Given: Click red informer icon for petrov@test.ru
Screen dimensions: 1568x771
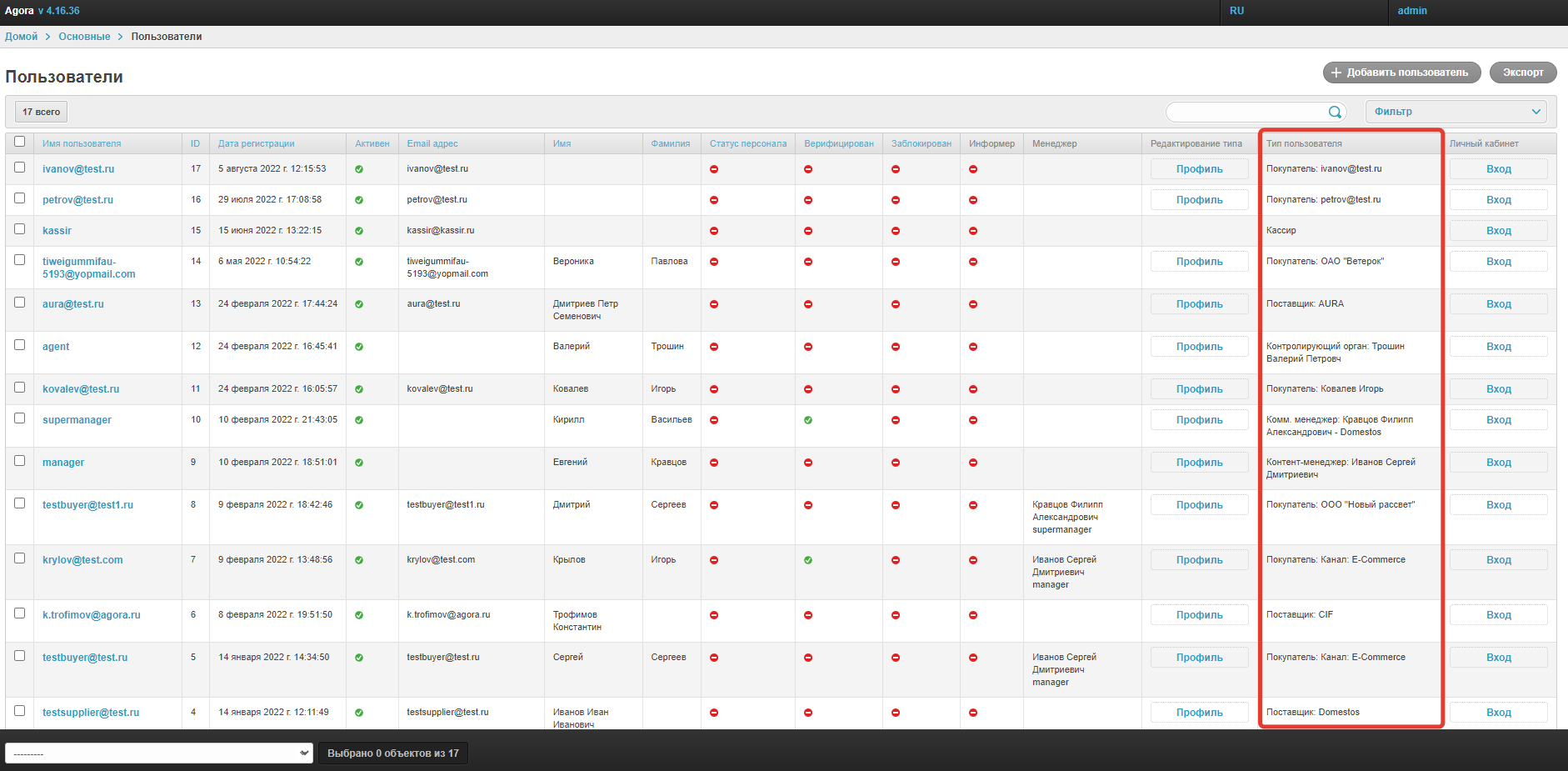Looking at the screenshot, I should tap(973, 200).
